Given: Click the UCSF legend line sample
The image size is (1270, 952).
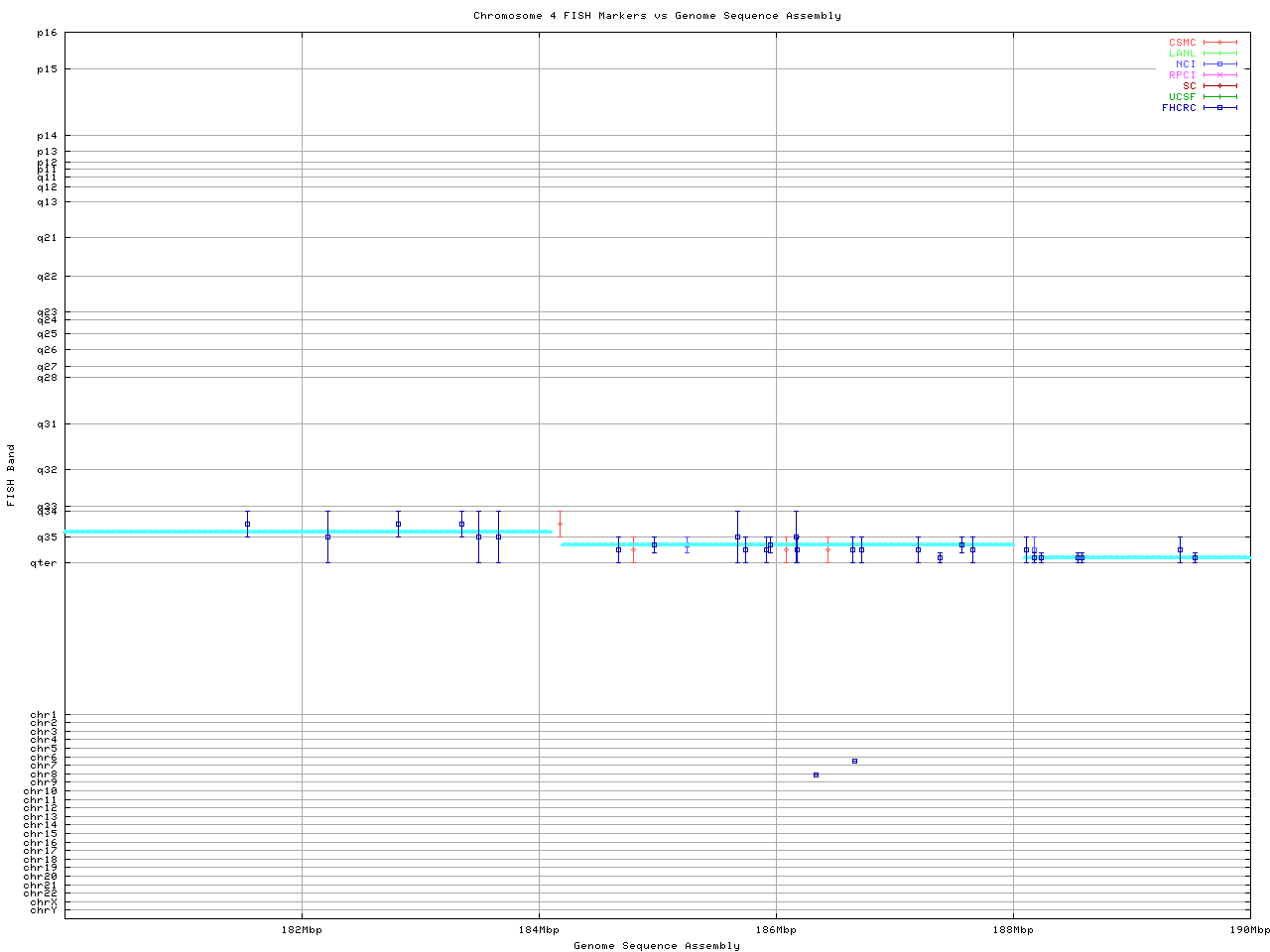Looking at the screenshot, I should [1219, 96].
